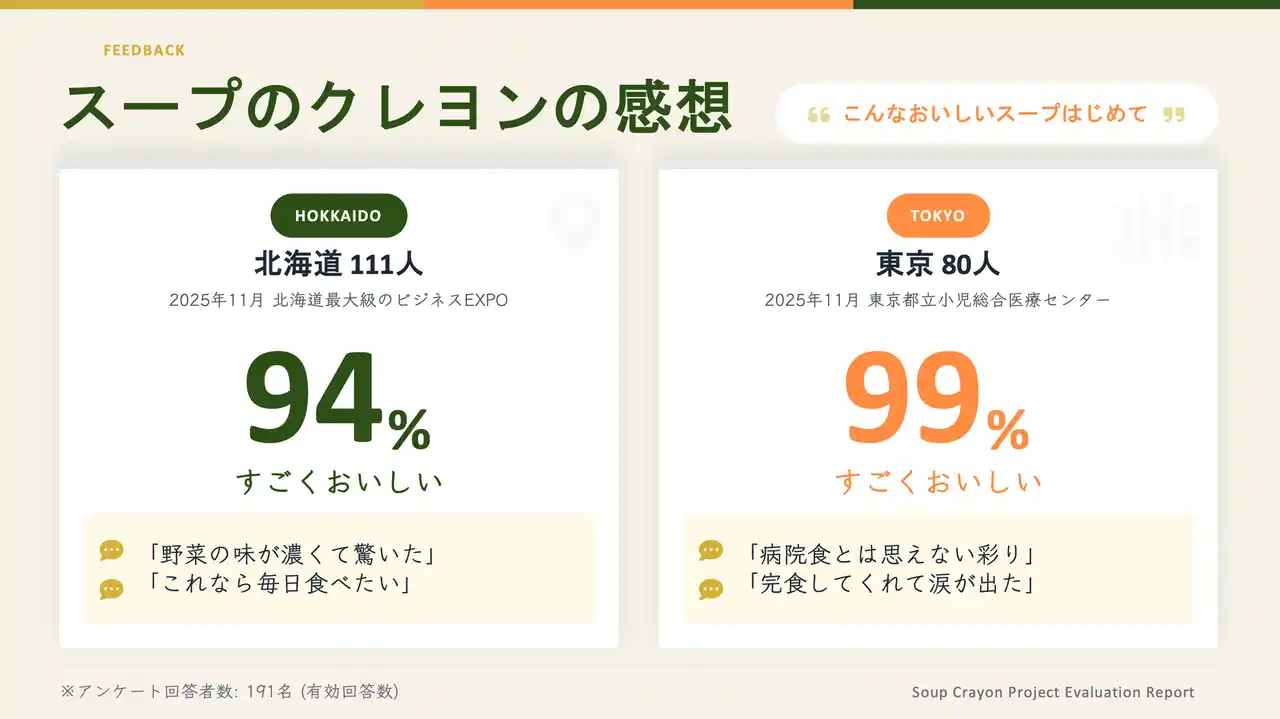Viewport: 1280px width, 719px height.
Task: Click the Soup Crayon Project Evaluation Report footer
Action: pyautogui.click(x=1053, y=692)
